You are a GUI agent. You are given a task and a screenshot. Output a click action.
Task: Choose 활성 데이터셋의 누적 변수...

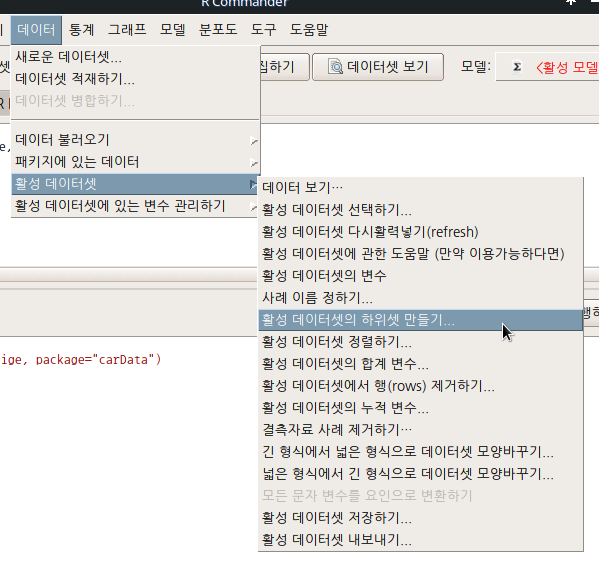click(x=421, y=408)
